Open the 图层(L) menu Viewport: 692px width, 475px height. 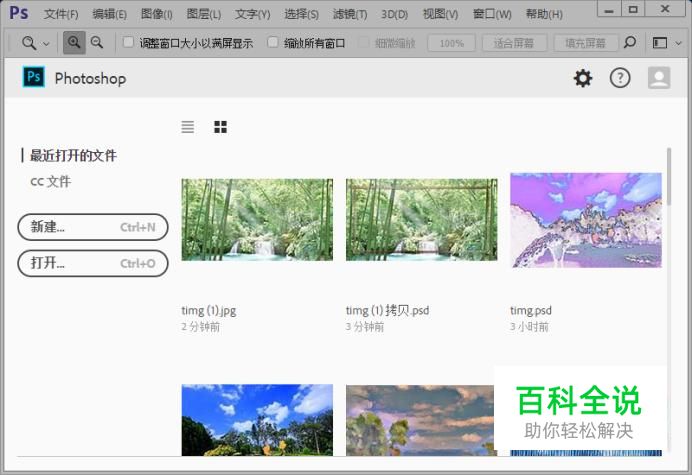pos(203,15)
